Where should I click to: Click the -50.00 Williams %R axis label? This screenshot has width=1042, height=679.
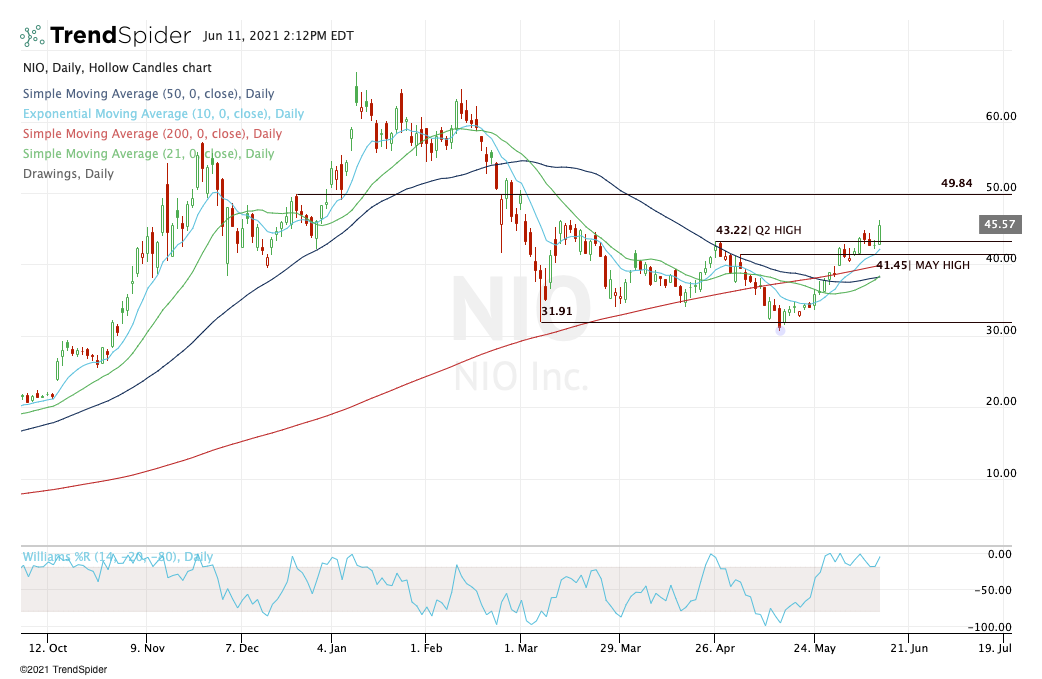[995, 591]
